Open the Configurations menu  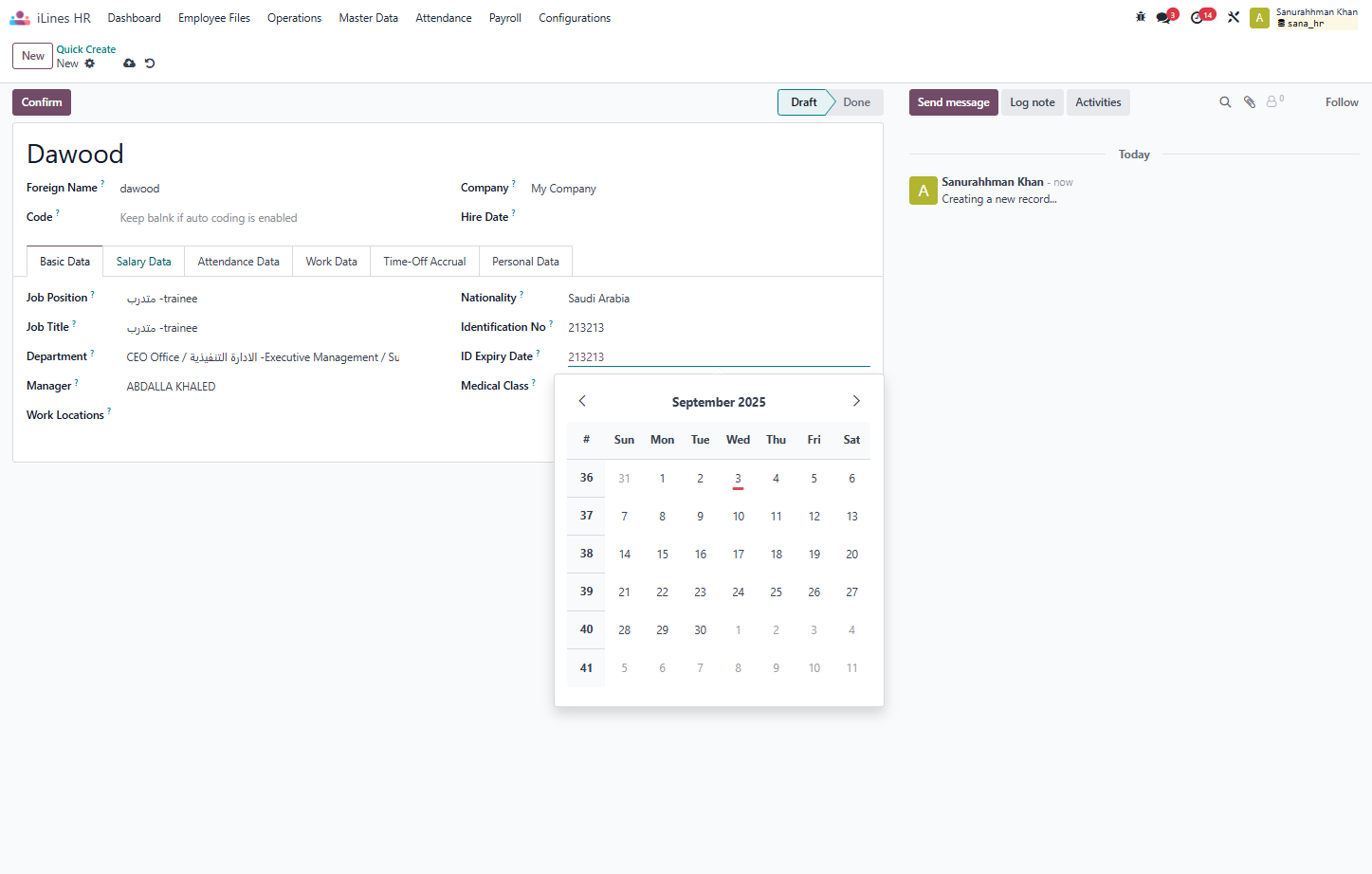coord(575,18)
